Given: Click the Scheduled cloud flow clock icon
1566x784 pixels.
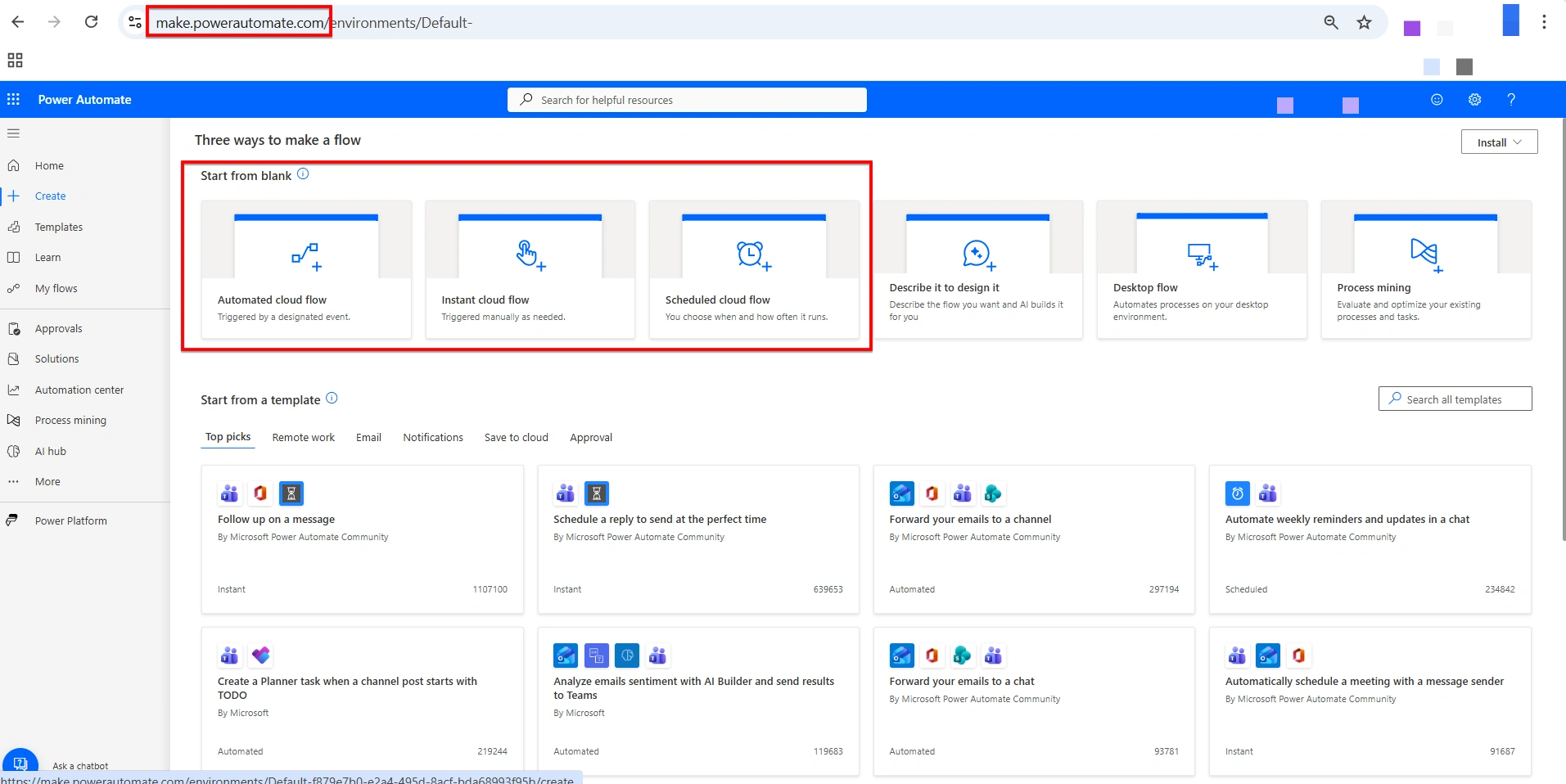Looking at the screenshot, I should click(x=754, y=255).
